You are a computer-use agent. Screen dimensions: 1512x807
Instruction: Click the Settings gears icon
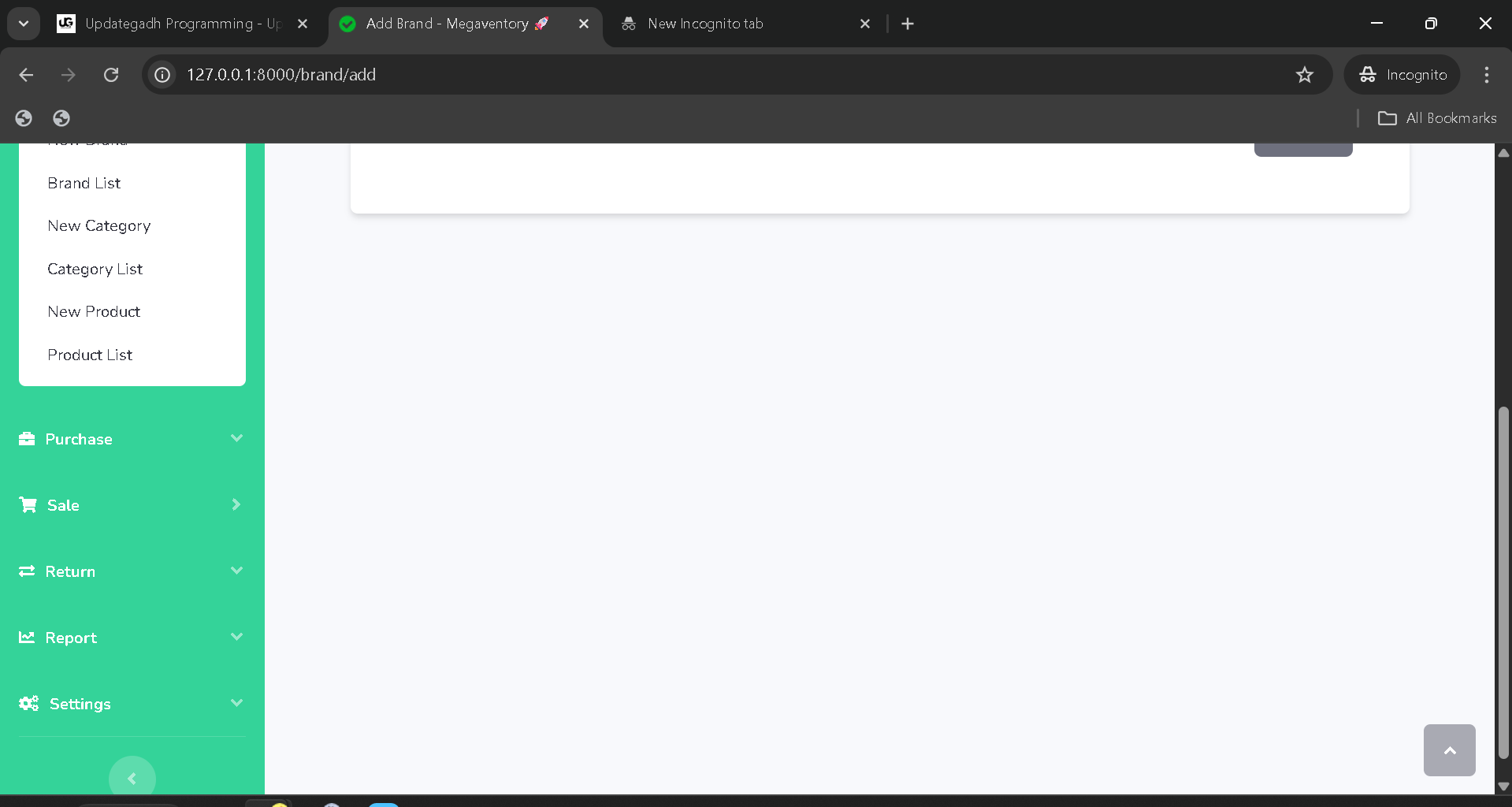pyautogui.click(x=29, y=704)
